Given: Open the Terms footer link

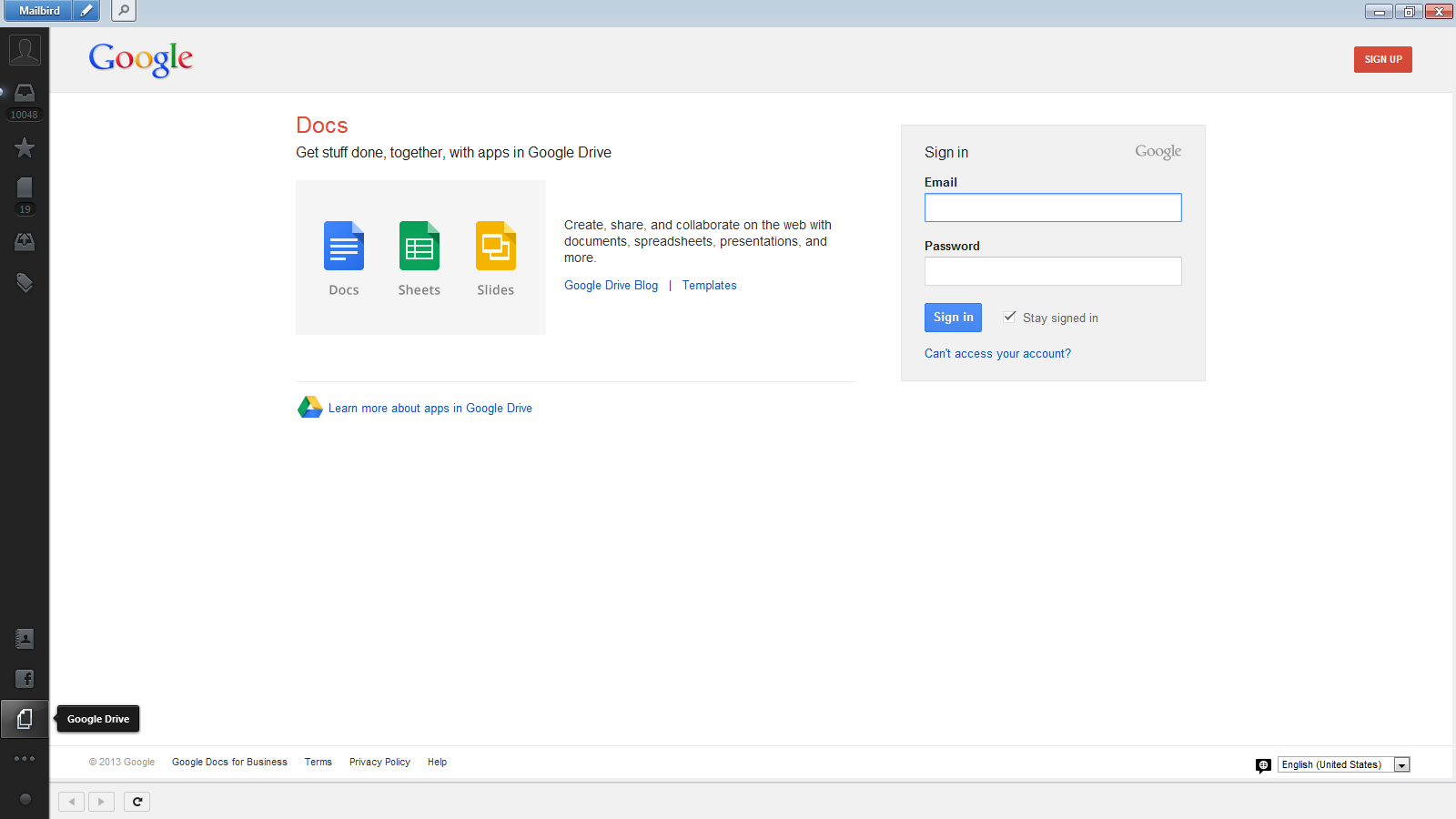Looking at the screenshot, I should (x=318, y=763).
